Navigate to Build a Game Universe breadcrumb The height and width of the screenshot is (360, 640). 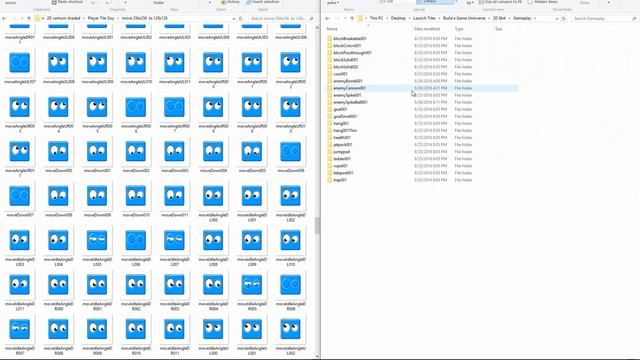coord(464,18)
